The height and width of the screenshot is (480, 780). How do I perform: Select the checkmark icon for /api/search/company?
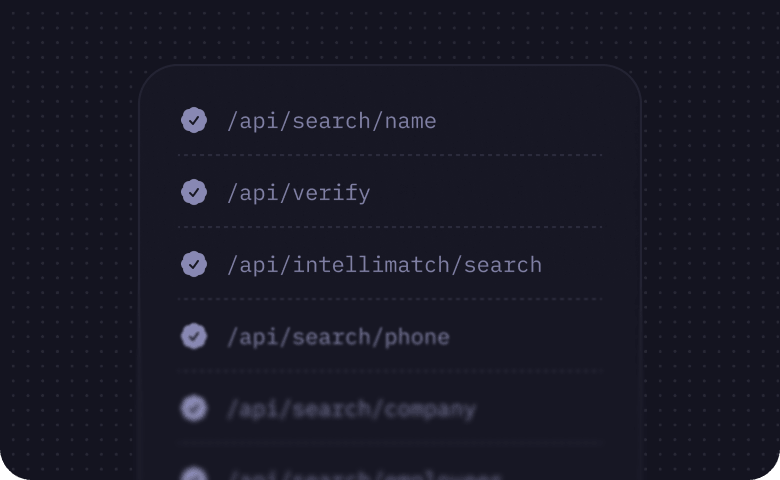pos(194,408)
